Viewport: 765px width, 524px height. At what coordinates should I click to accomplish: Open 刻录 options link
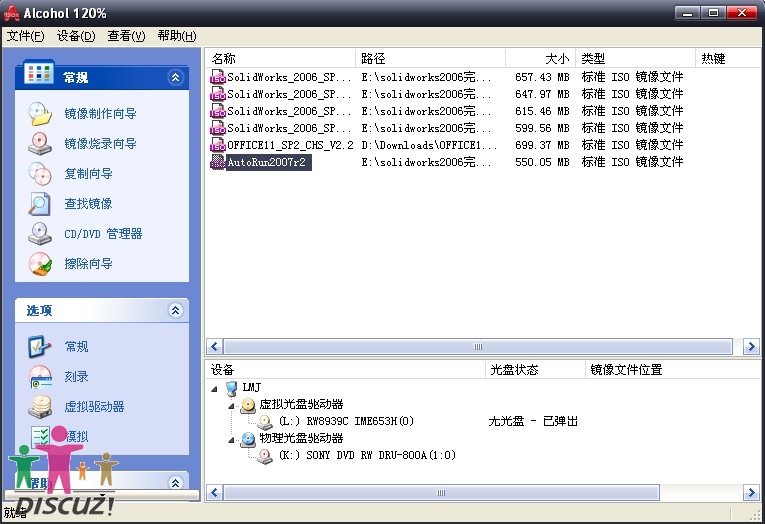point(77,377)
